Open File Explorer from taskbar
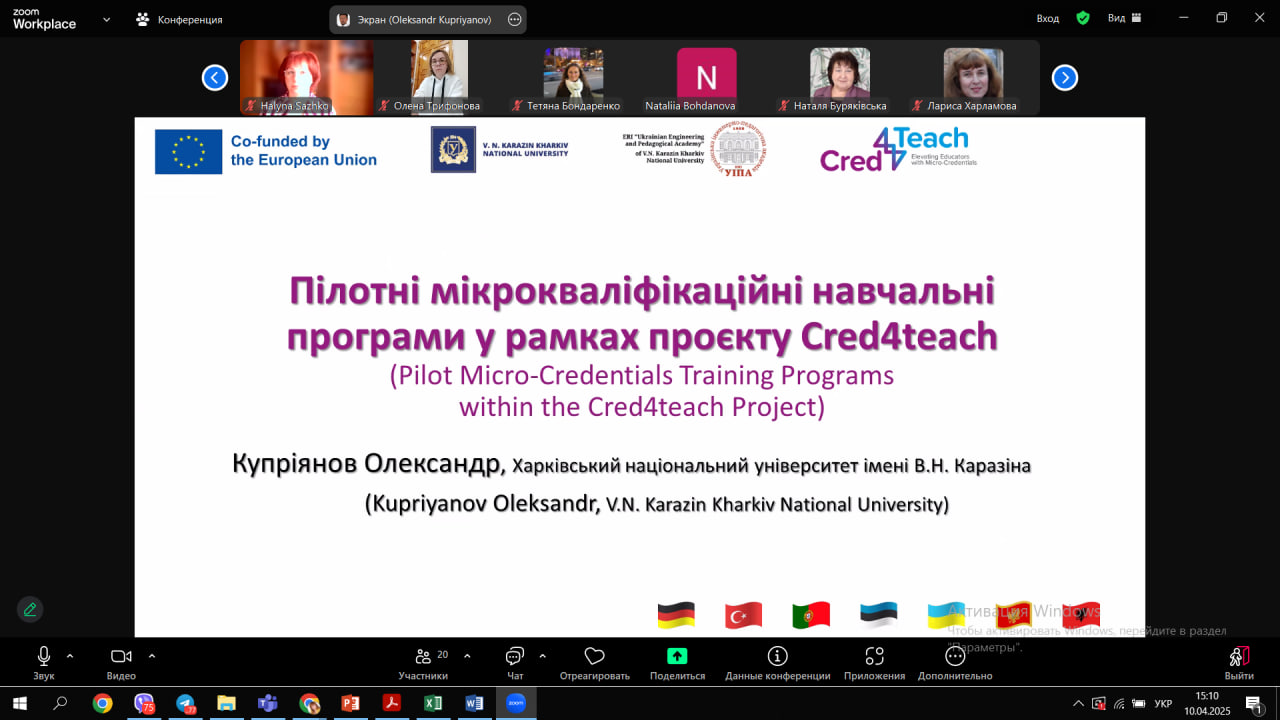The image size is (1280, 720). tap(226, 703)
